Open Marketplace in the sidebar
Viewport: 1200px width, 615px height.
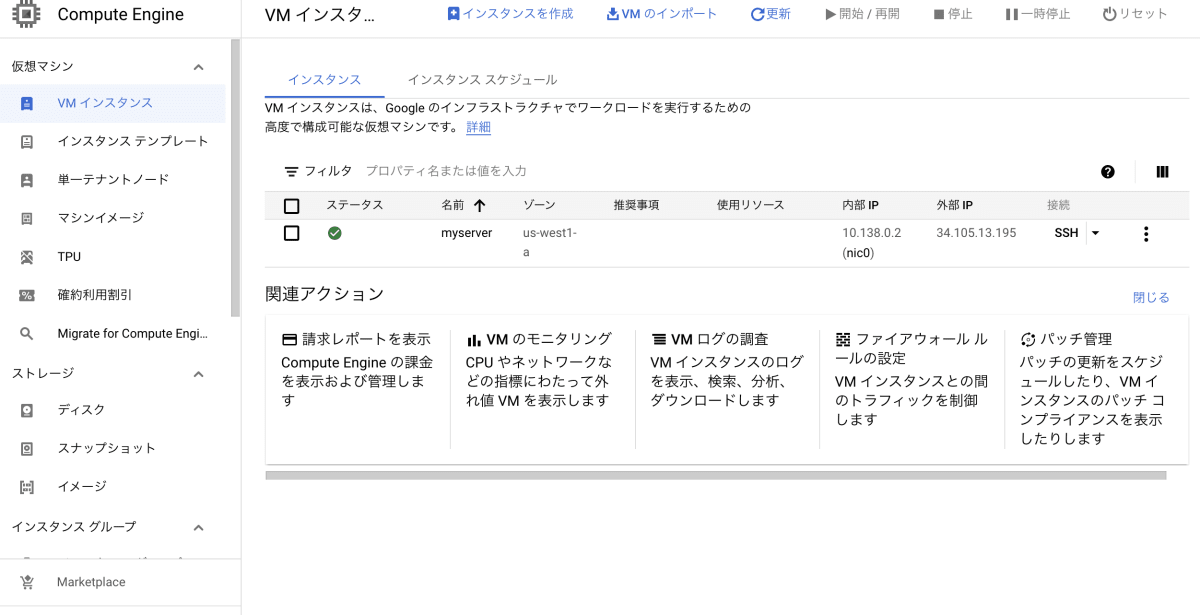[x=91, y=582]
